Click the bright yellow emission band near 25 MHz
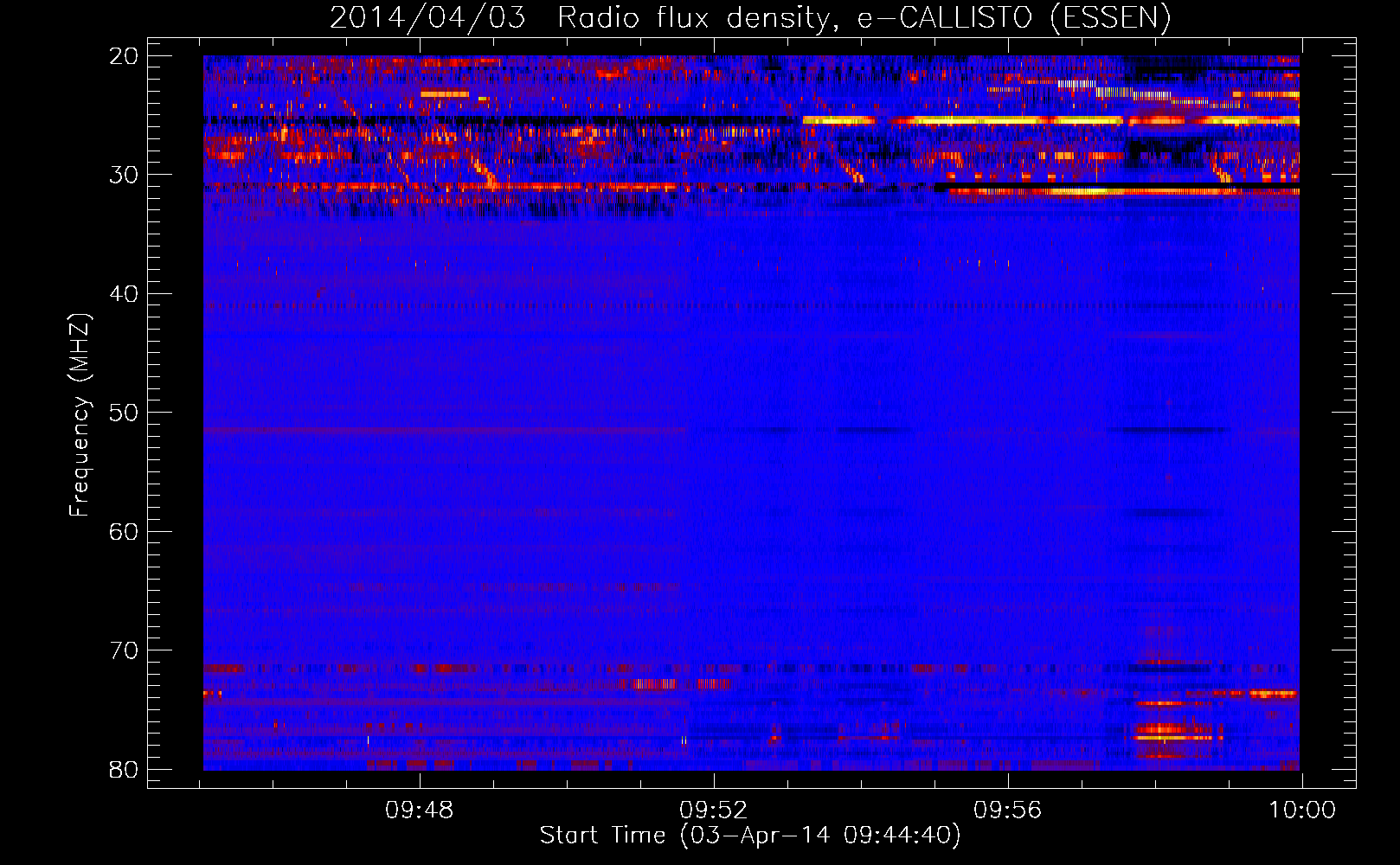This screenshot has width=1400, height=865. pyautogui.click(x=1050, y=120)
